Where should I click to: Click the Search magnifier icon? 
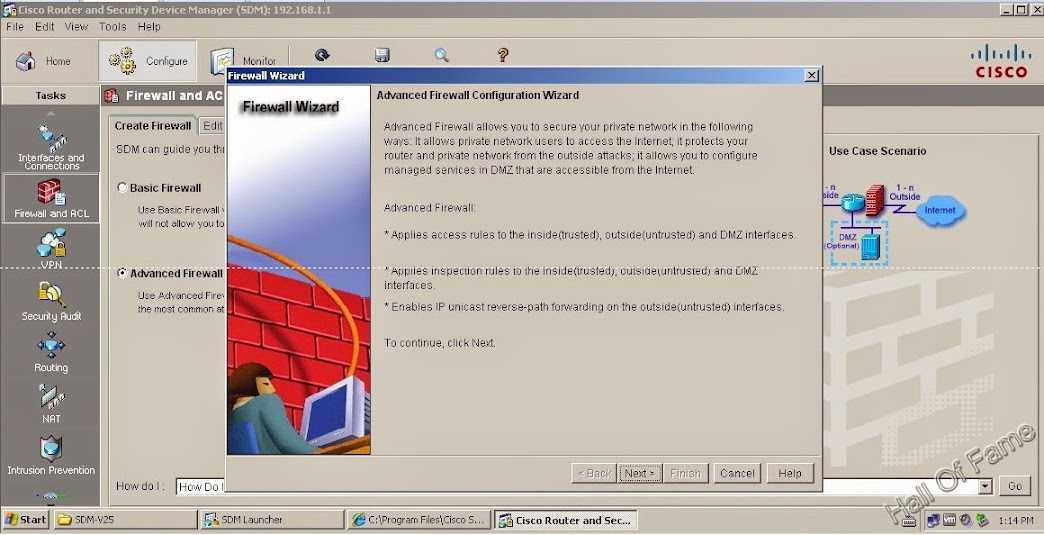[x=441, y=55]
